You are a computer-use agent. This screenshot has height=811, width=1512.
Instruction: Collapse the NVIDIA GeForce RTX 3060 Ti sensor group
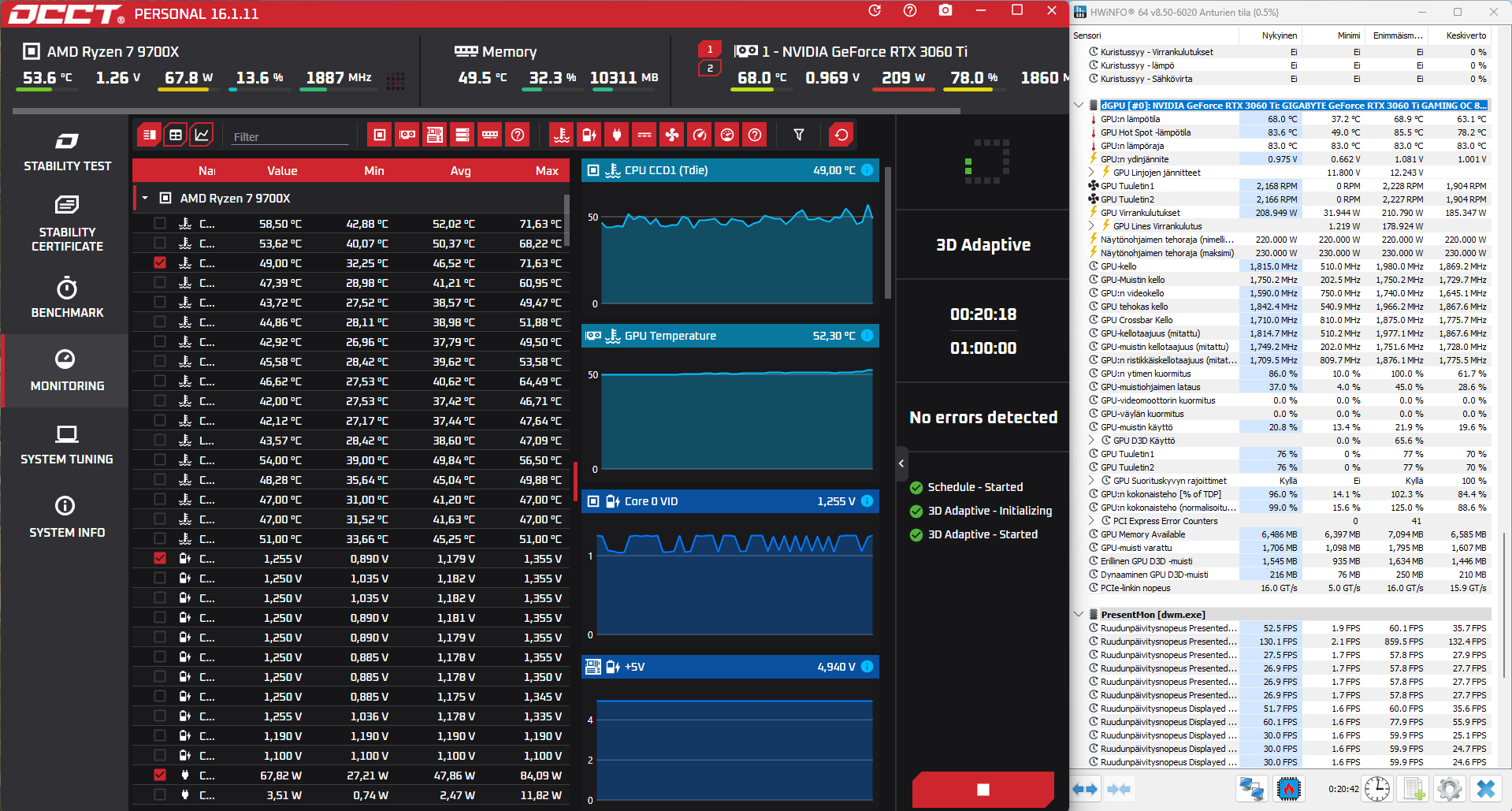click(x=1079, y=105)
